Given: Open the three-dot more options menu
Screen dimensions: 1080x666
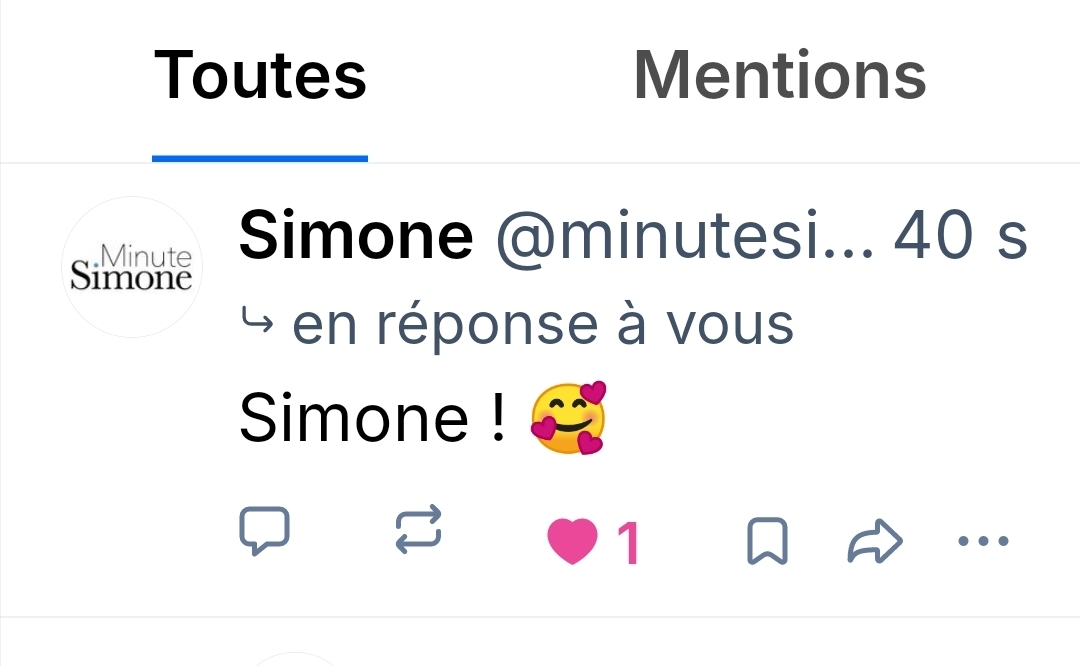Looking at the screenshot, I should tap(984, 542).
